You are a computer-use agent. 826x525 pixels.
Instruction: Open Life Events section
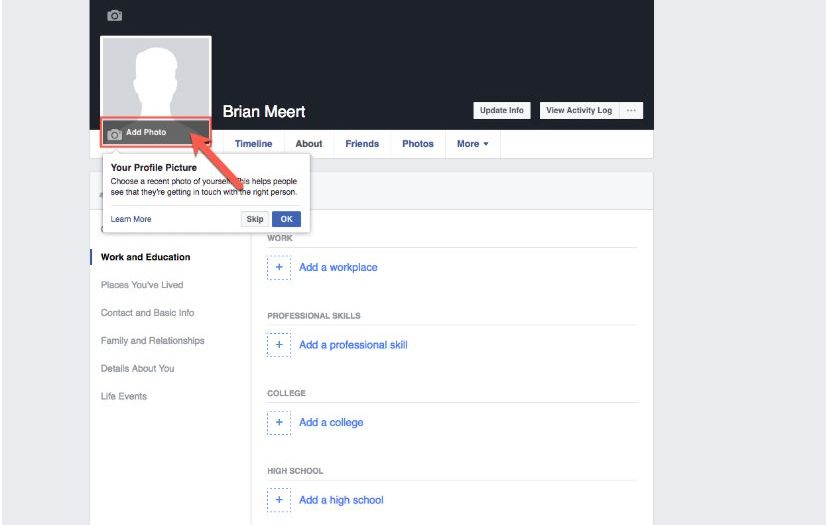pos(124,397)
